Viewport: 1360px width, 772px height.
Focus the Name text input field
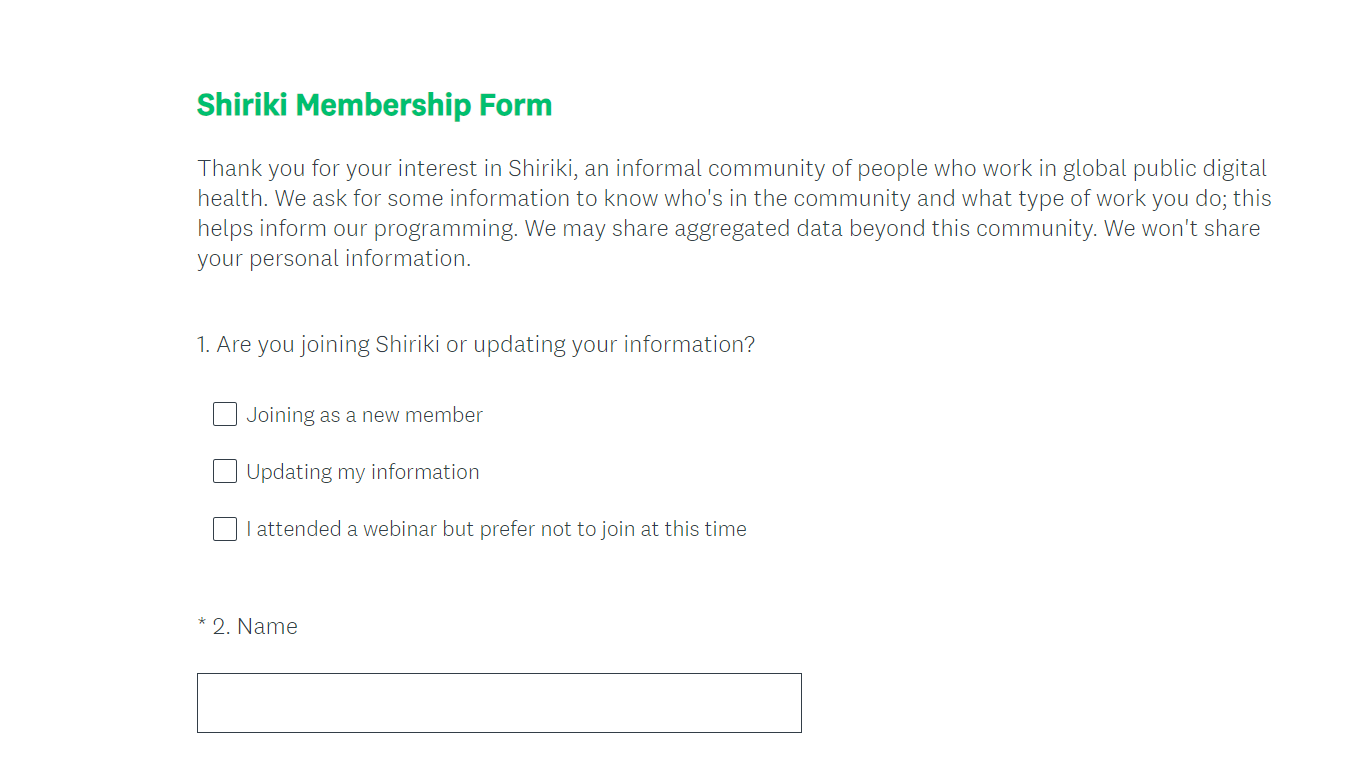499,703
